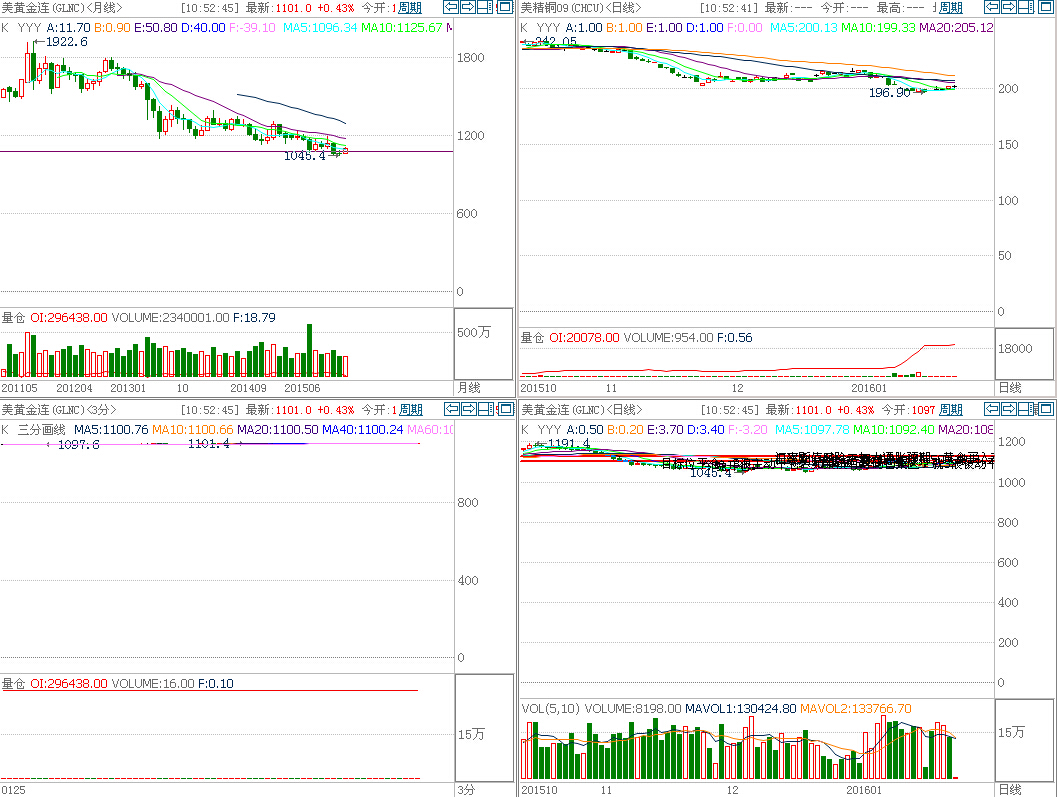Click the right arrow in the 3-minute GLNC chart
This screenshot has width=1057, height=797.
pos(468,409)
